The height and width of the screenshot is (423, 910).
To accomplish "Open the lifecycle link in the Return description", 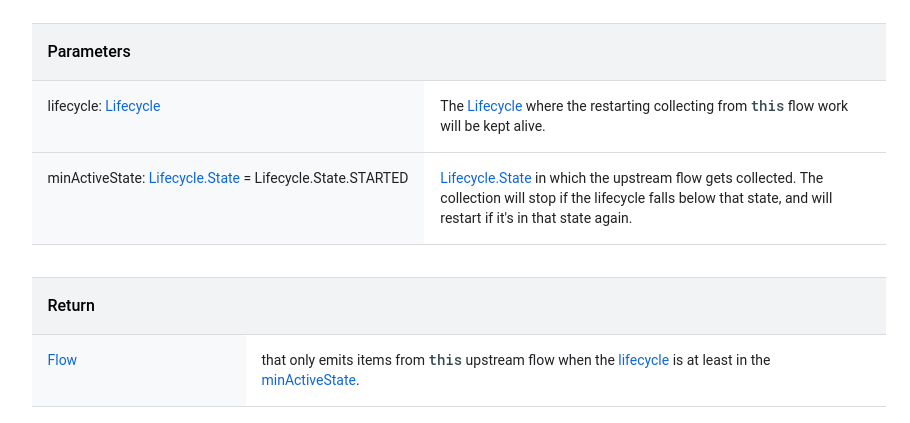I will pyautogui.click(x=643, y=360).
